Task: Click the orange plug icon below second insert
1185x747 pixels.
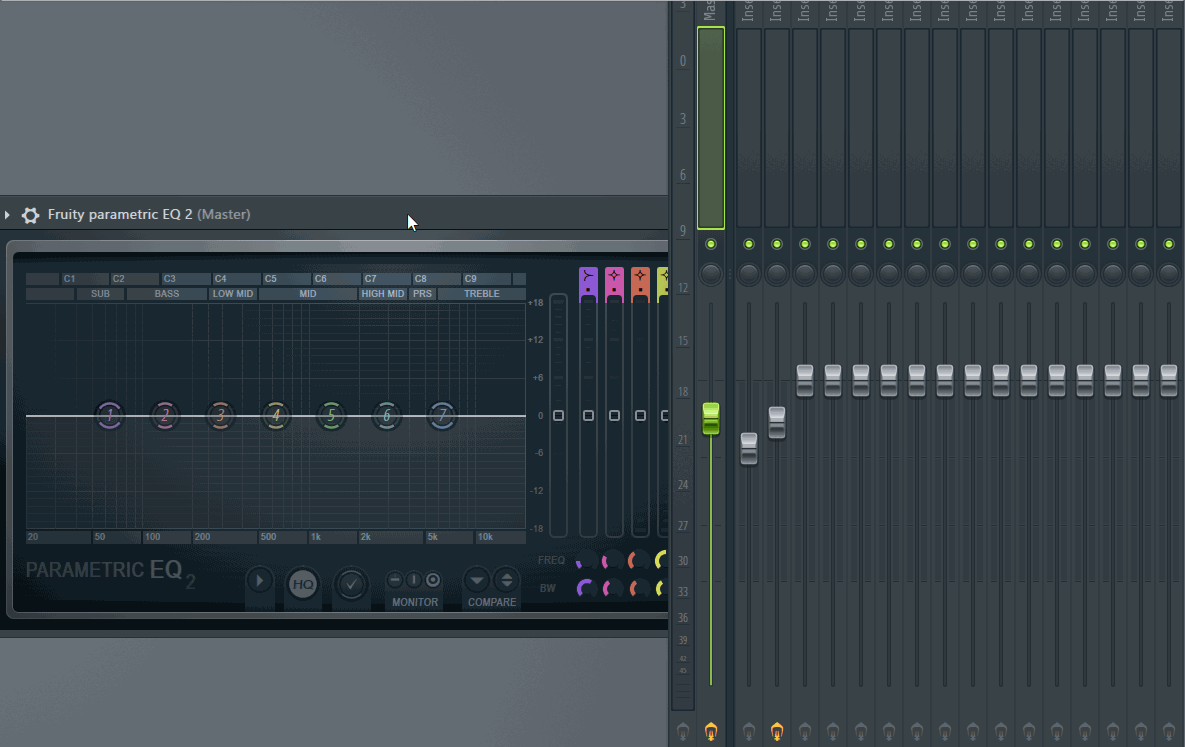Action: (777, 732)
